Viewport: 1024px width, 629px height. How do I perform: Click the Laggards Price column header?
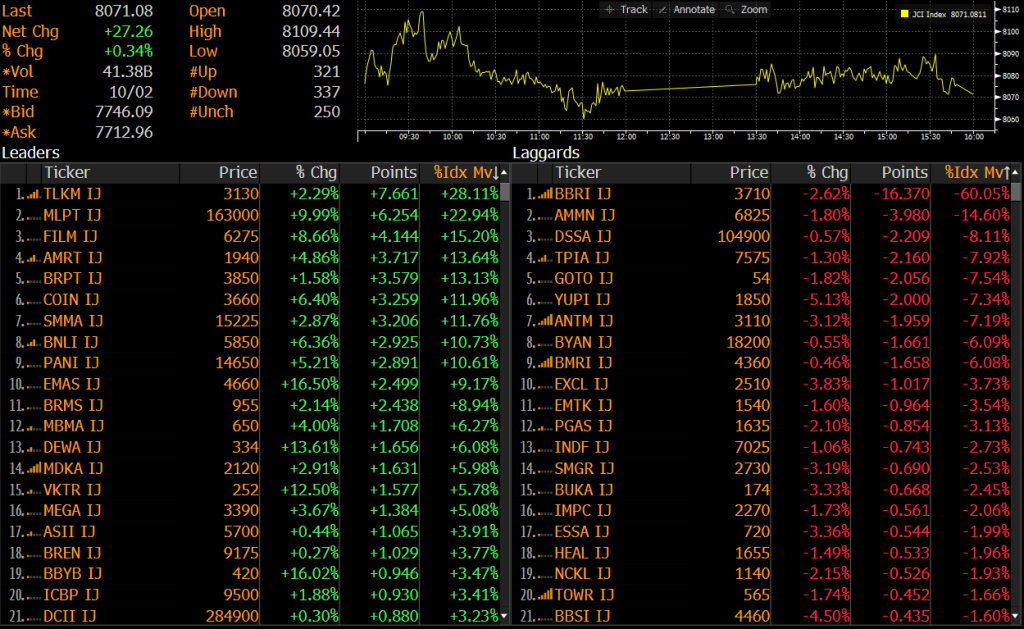coord(748,173)
